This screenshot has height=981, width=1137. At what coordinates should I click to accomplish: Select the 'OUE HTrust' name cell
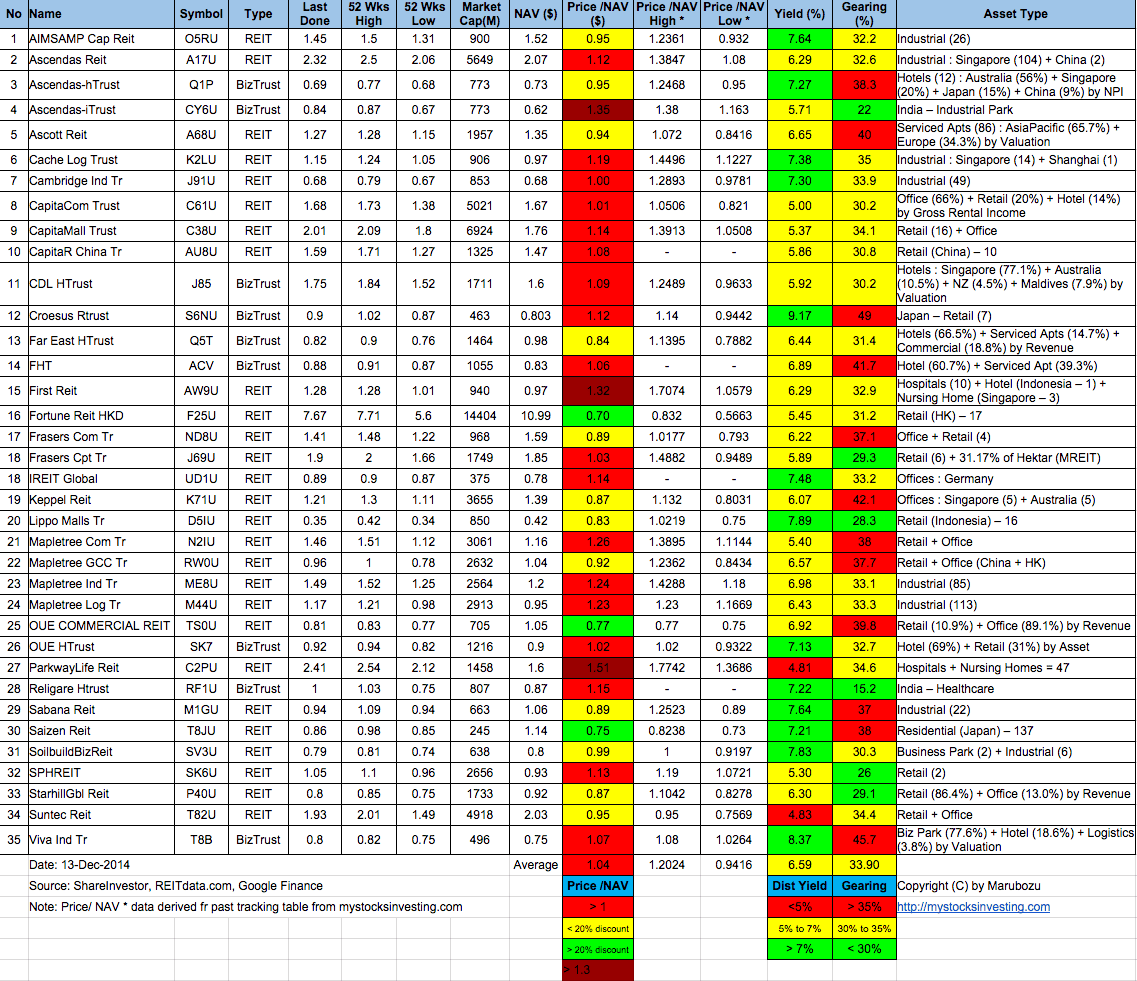tap(101, 647)
